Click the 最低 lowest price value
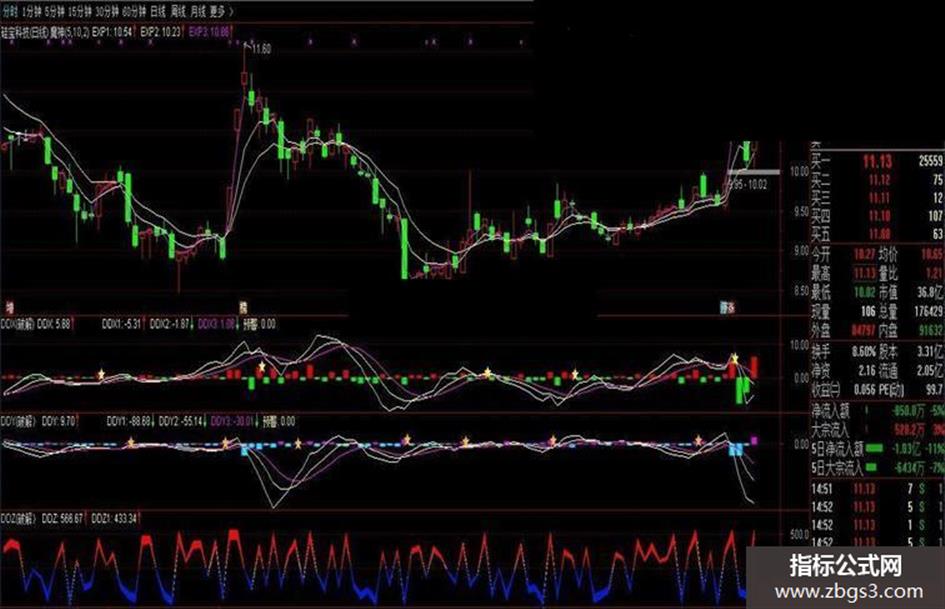 coord(865,292)
